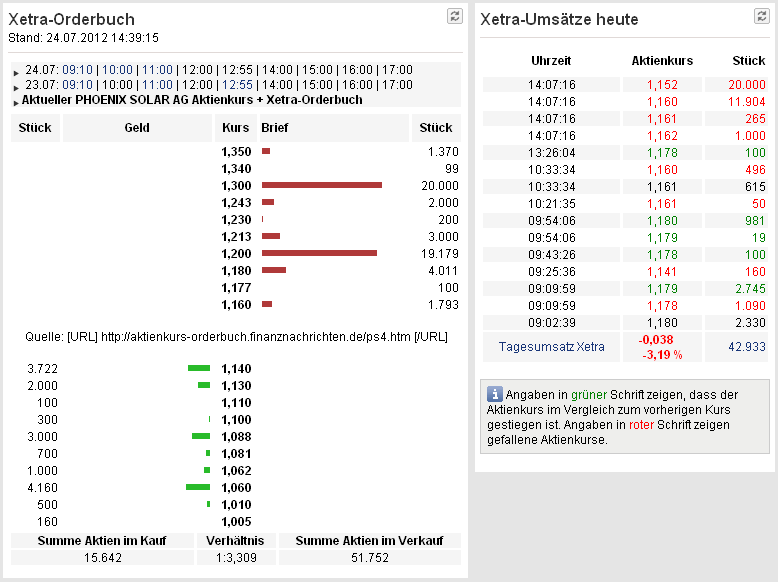The height and width of the screenshot is (582, 778).
Task: Click the Tagesumsatz Xetra link
Action: tap(551, 346)
